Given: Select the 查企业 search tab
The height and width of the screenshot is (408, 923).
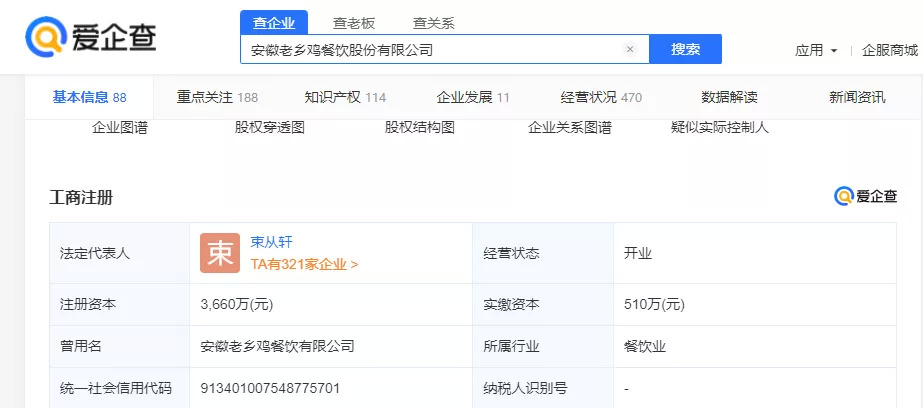Looking at the screenshot, I should [x=274, y=23].
